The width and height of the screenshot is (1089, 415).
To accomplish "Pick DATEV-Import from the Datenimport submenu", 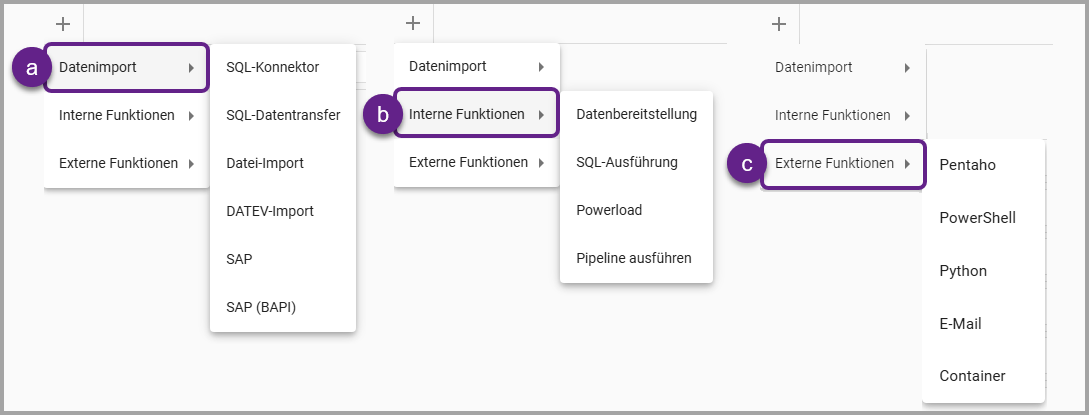I will point(270,211).
